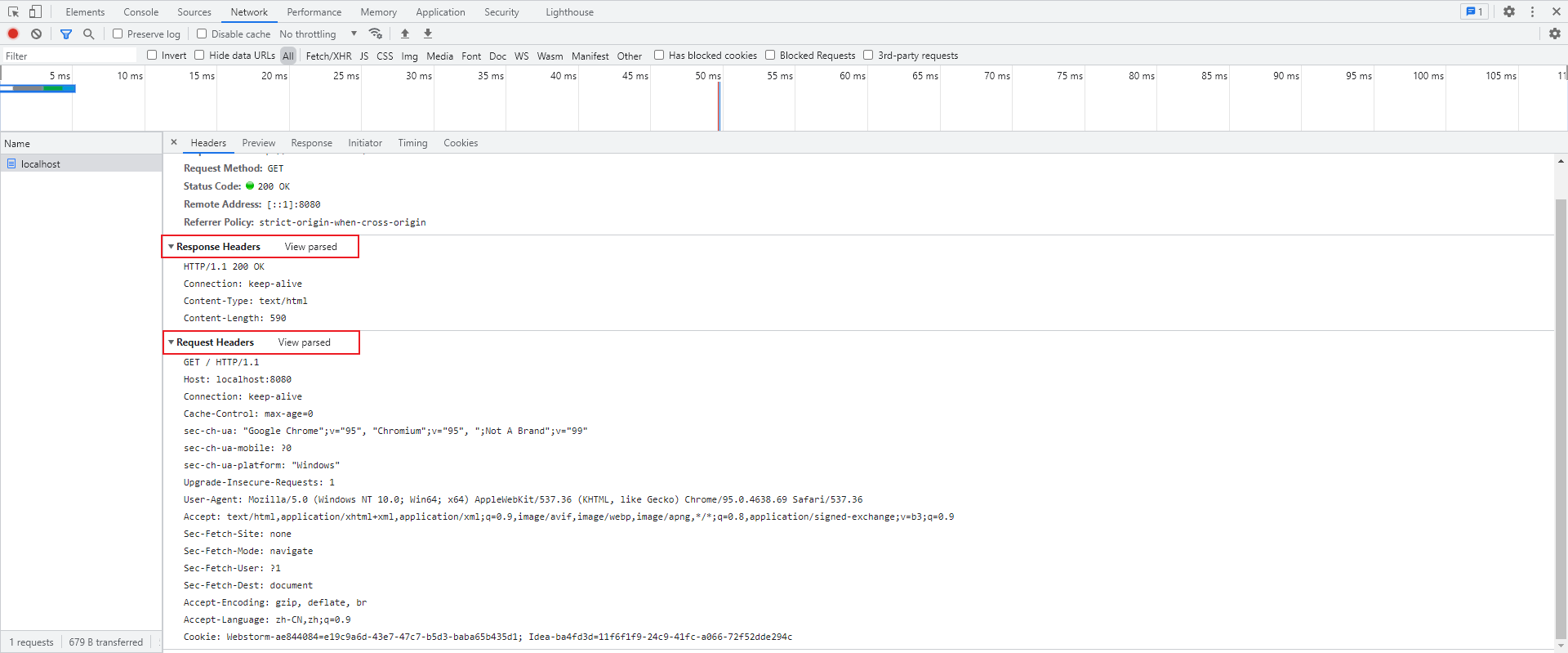Open network conditions wifi icon
The image size is (1568, 653).
coord(376,34)
